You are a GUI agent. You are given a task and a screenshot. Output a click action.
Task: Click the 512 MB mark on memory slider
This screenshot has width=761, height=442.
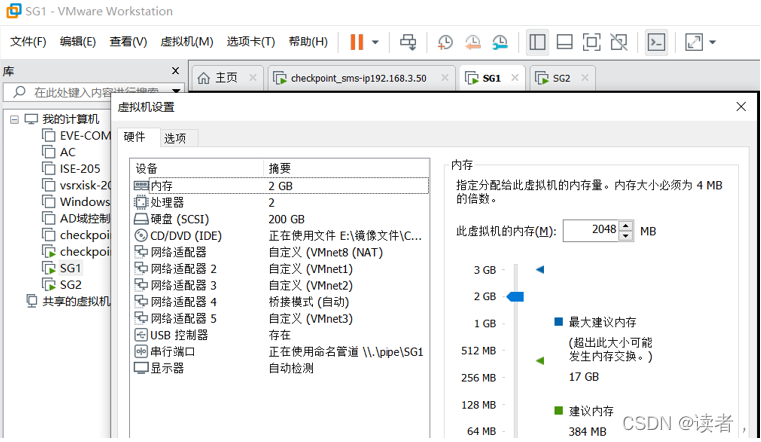pos(479,351)
